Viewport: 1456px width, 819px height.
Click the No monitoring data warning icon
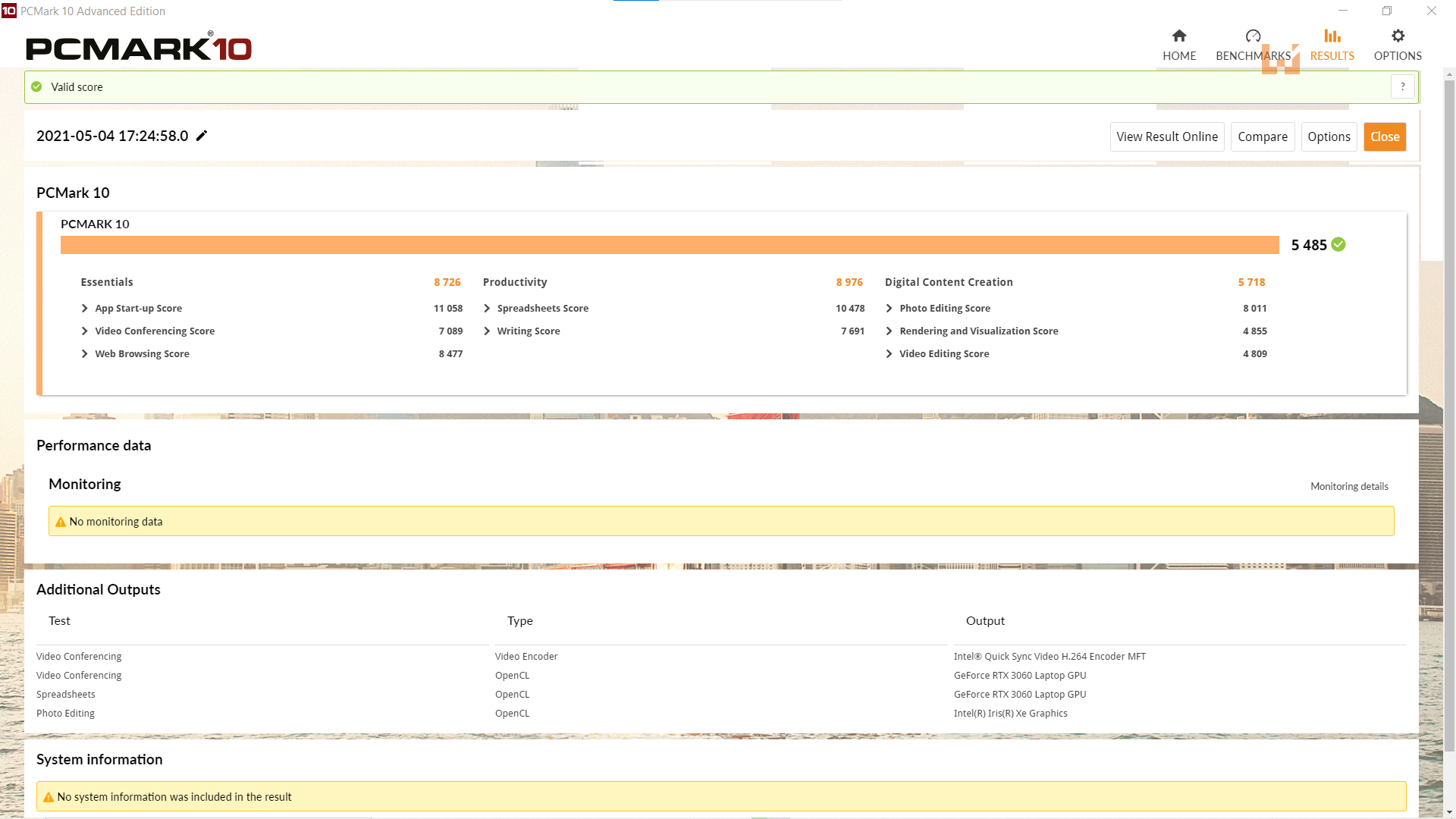point(61,522)
